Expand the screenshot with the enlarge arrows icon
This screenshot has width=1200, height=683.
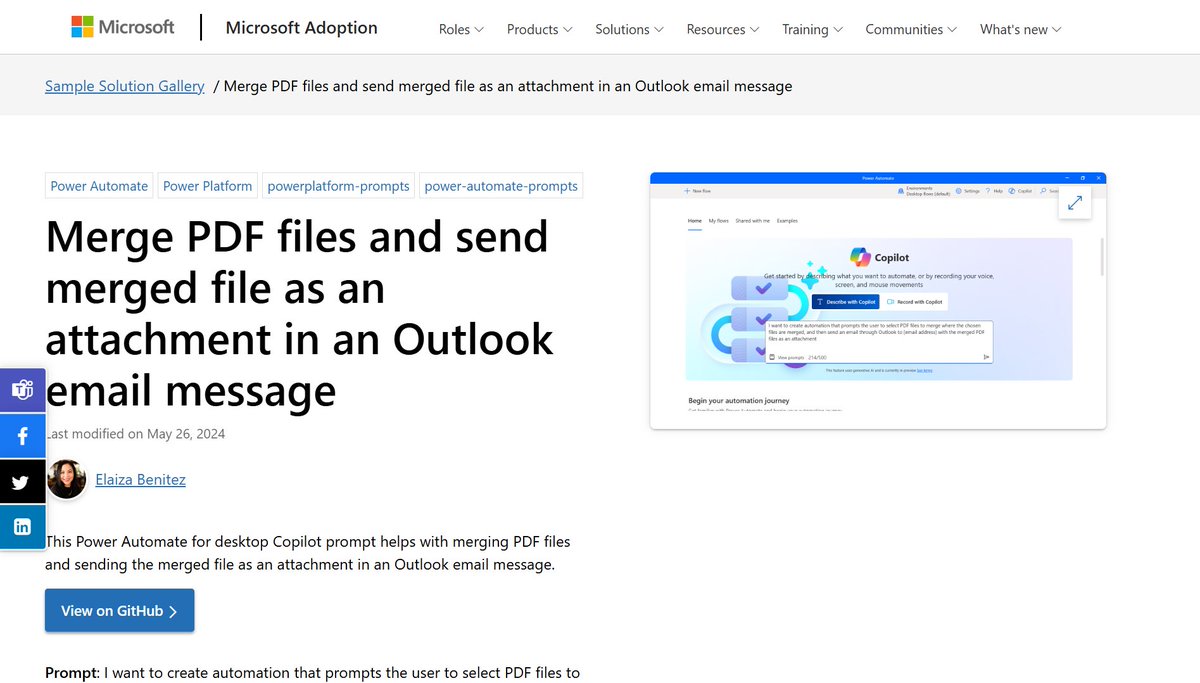(1075, 202)
